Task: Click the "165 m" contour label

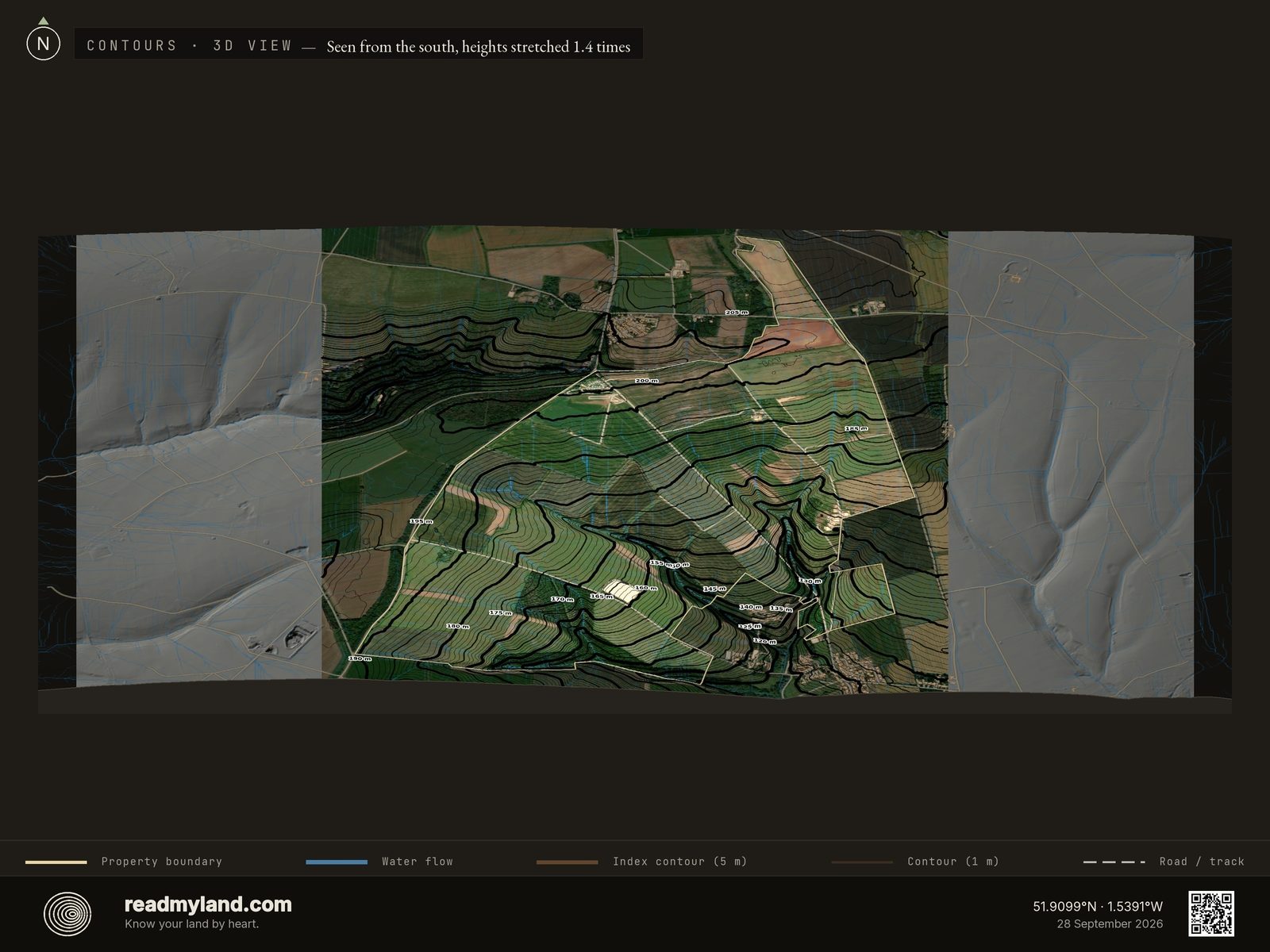Action: tap(601, 596)
